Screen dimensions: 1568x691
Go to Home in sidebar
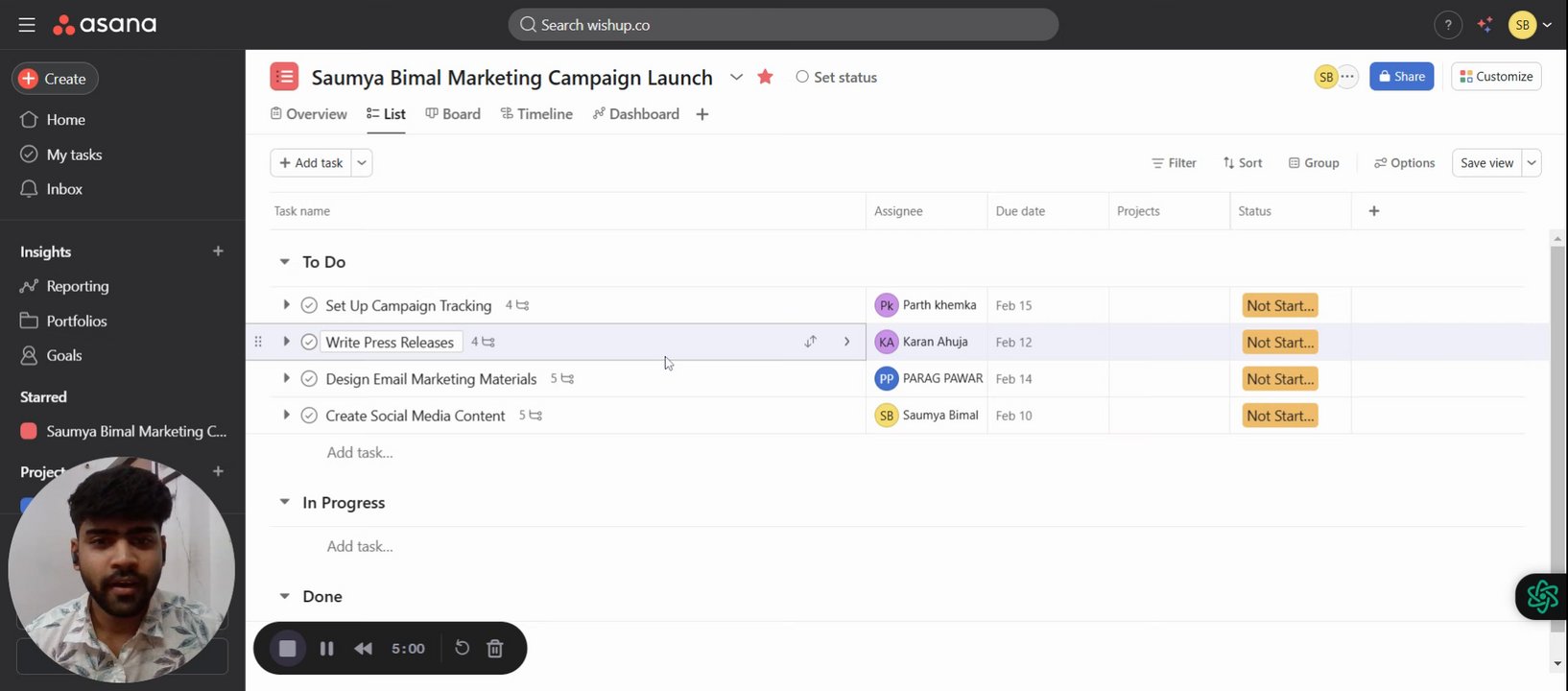[53, 120]
